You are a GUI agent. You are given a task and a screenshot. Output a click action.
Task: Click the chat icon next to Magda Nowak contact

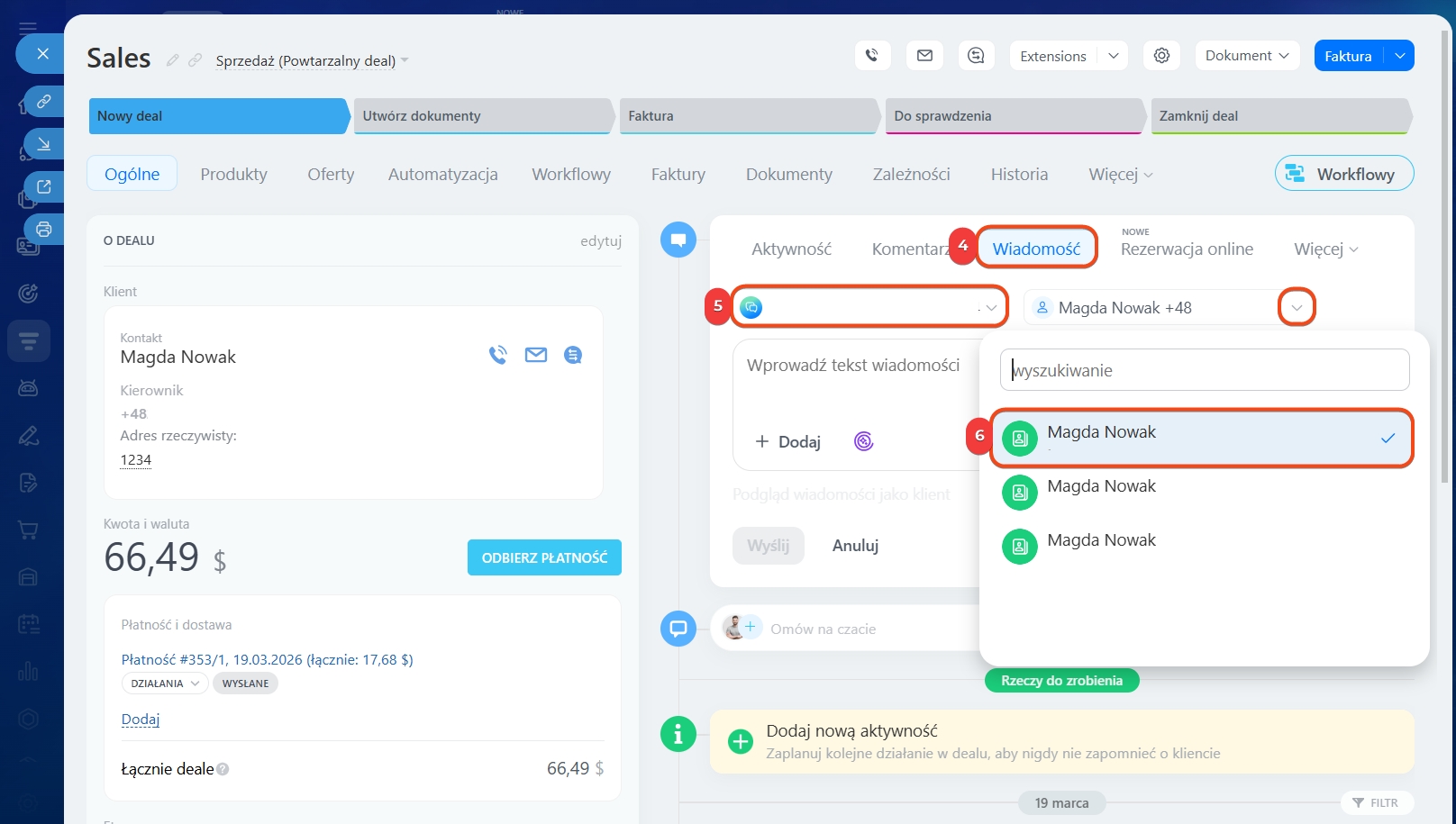(x=572, y=355)
